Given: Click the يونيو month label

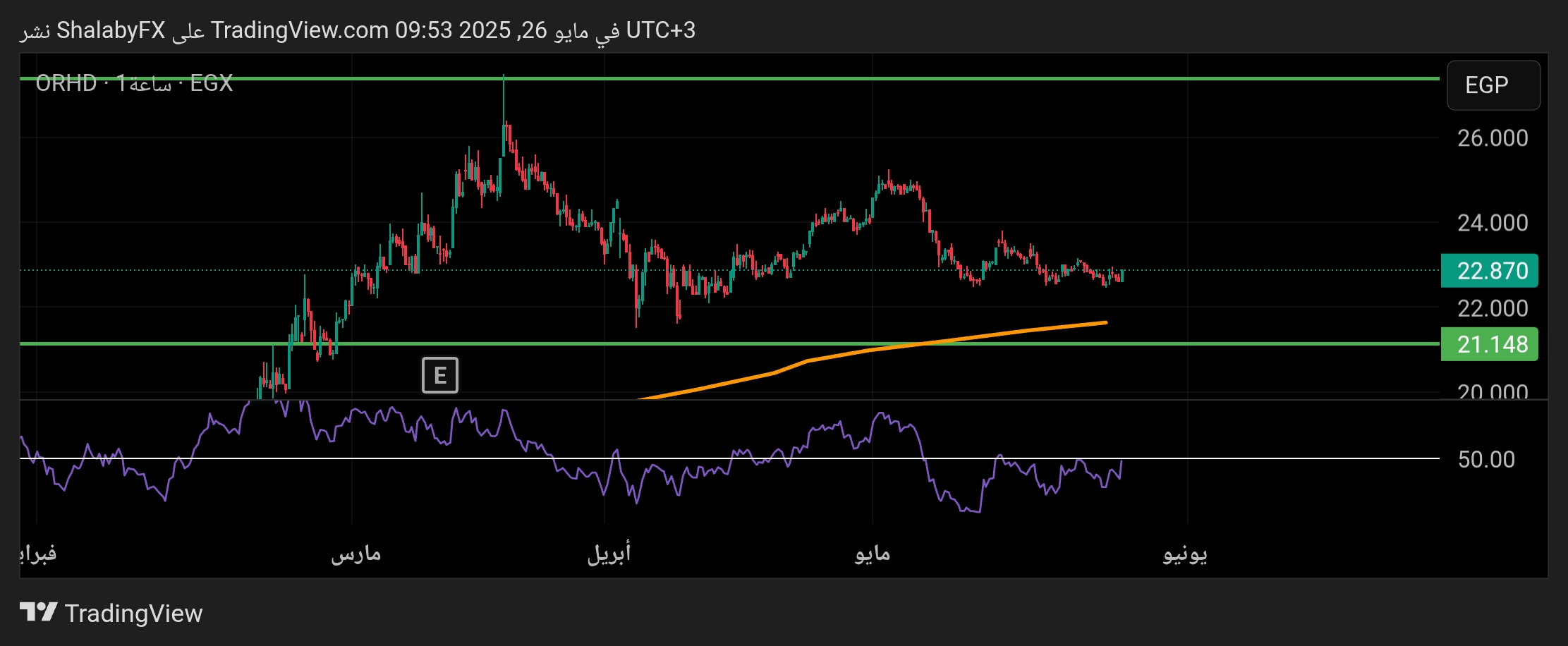Looking at the screenshot, I should 1185,554.
